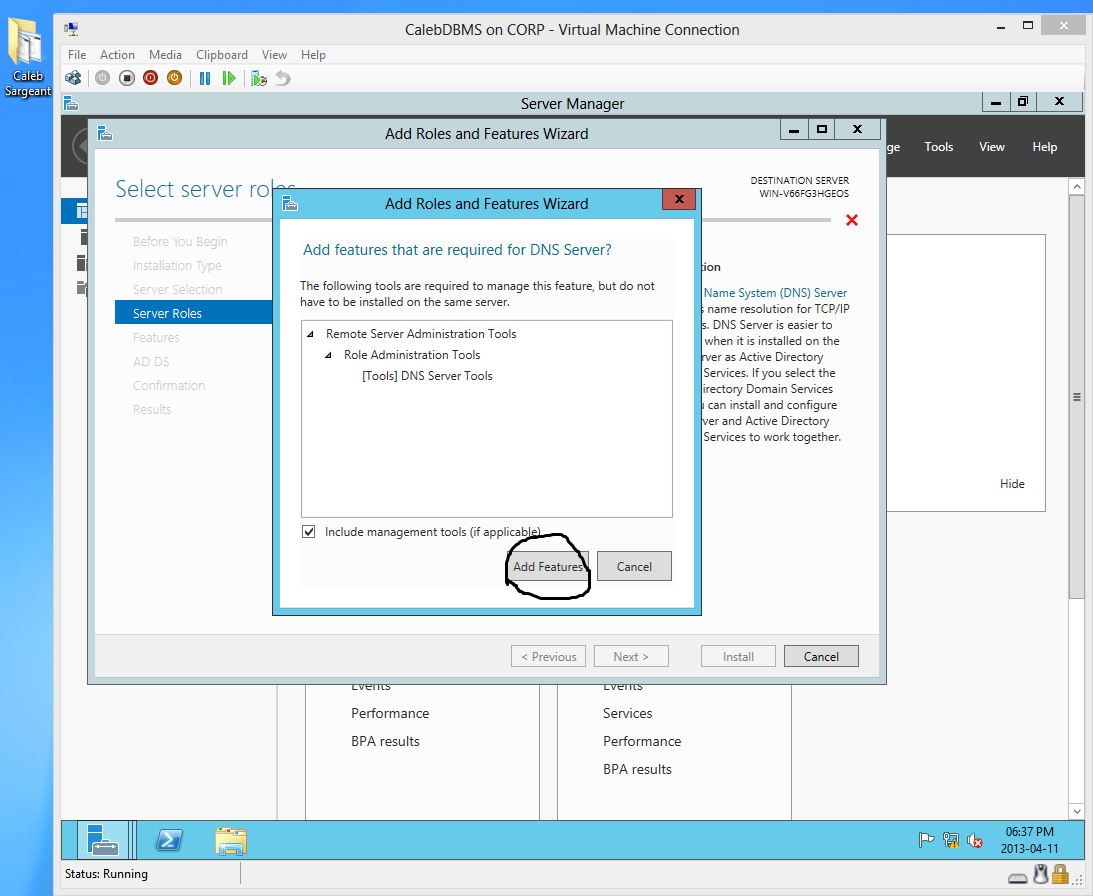Toggle the Include management tools checkbox
Image resolution: width=1093 pixels, height=896 pixels.
click(x=309, y=531)
